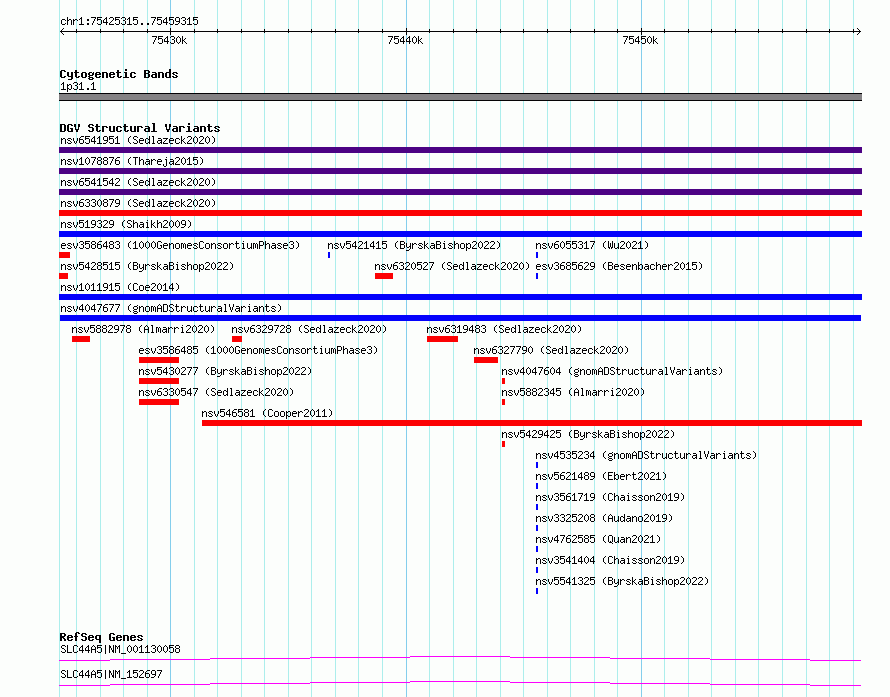
Task: Click the purple nsv6541951 variant bar
Action: (x=460, y=150)
